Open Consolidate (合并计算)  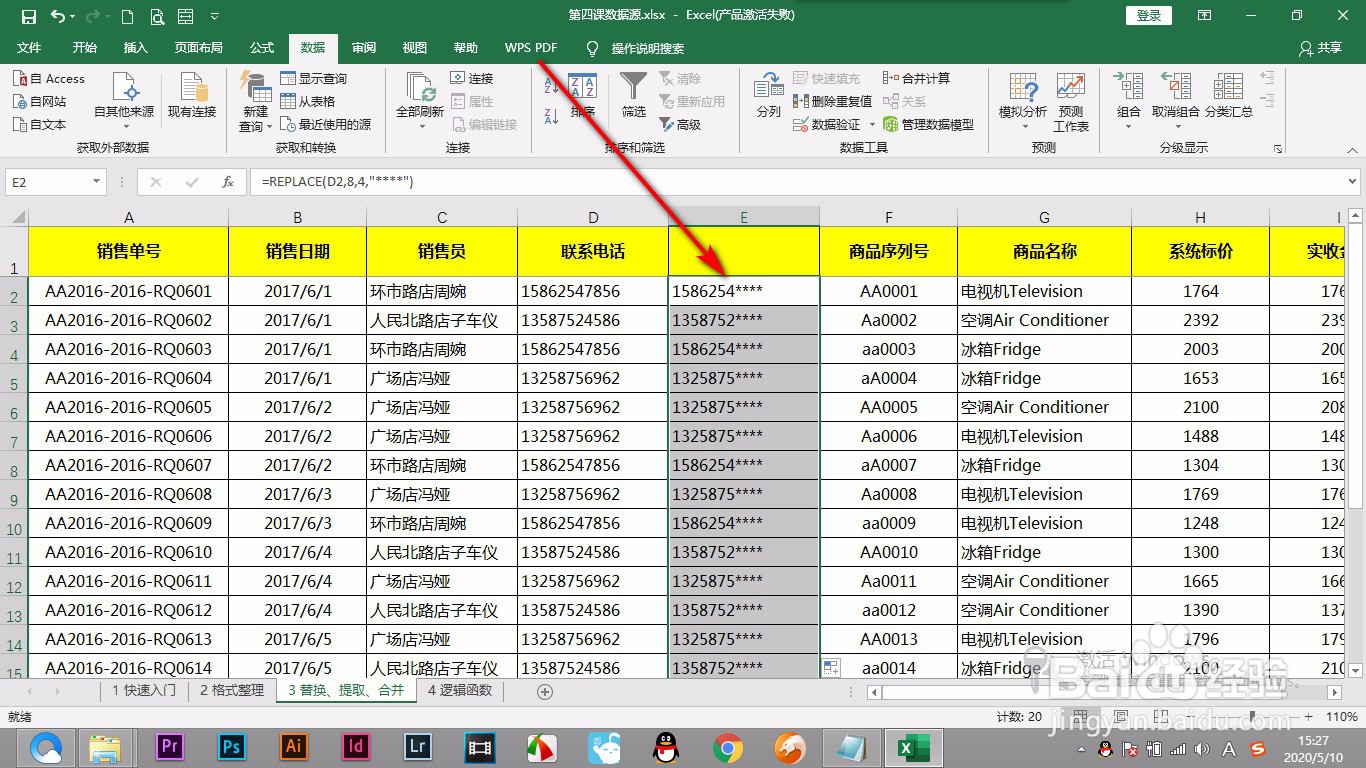click(917, 78)
